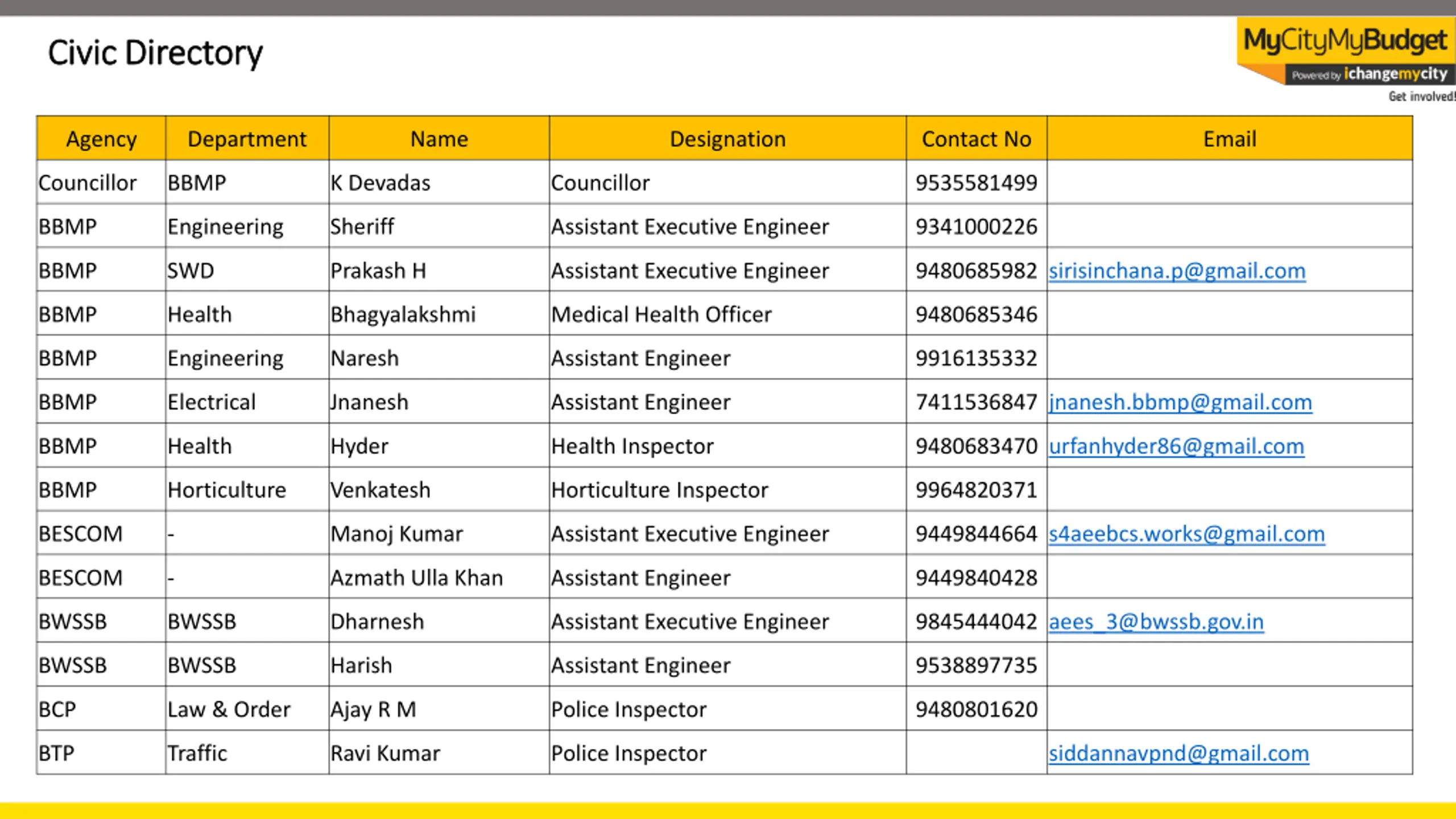Select the Contact No column header
Viewport: 1456px width, 819px height.
(976, 138)
